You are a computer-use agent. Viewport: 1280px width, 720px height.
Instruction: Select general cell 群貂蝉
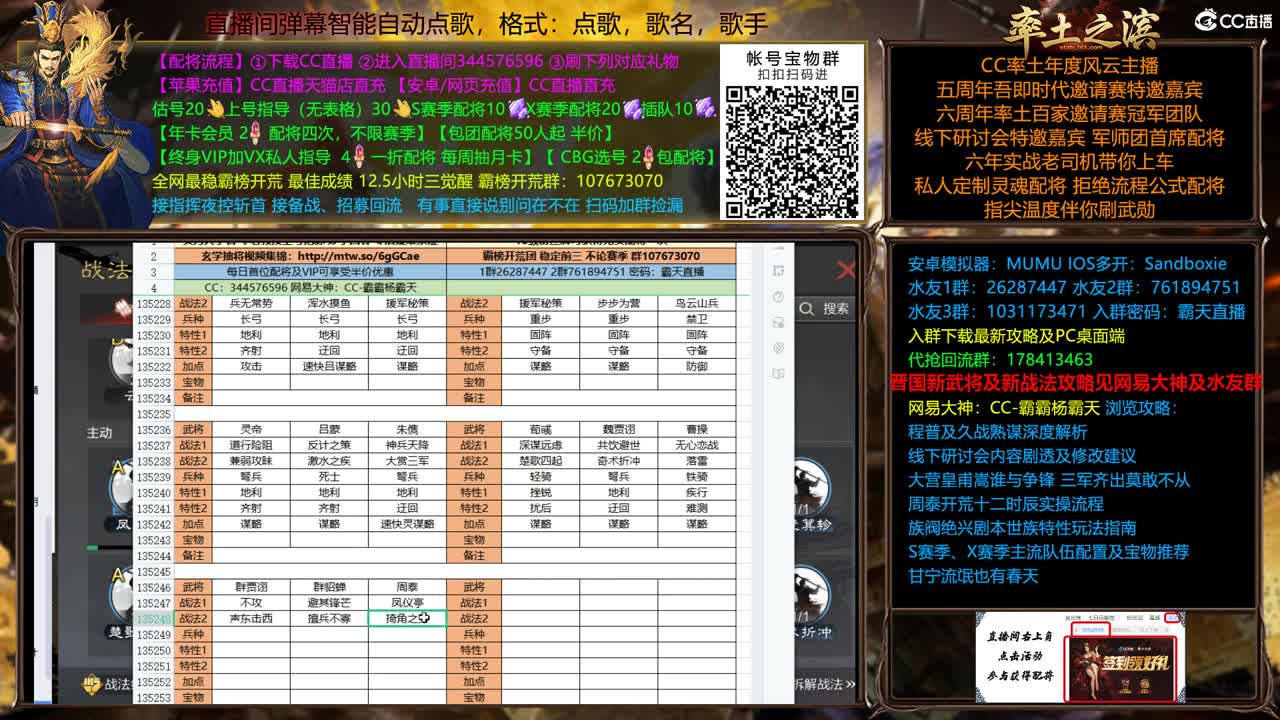point(329,587)
